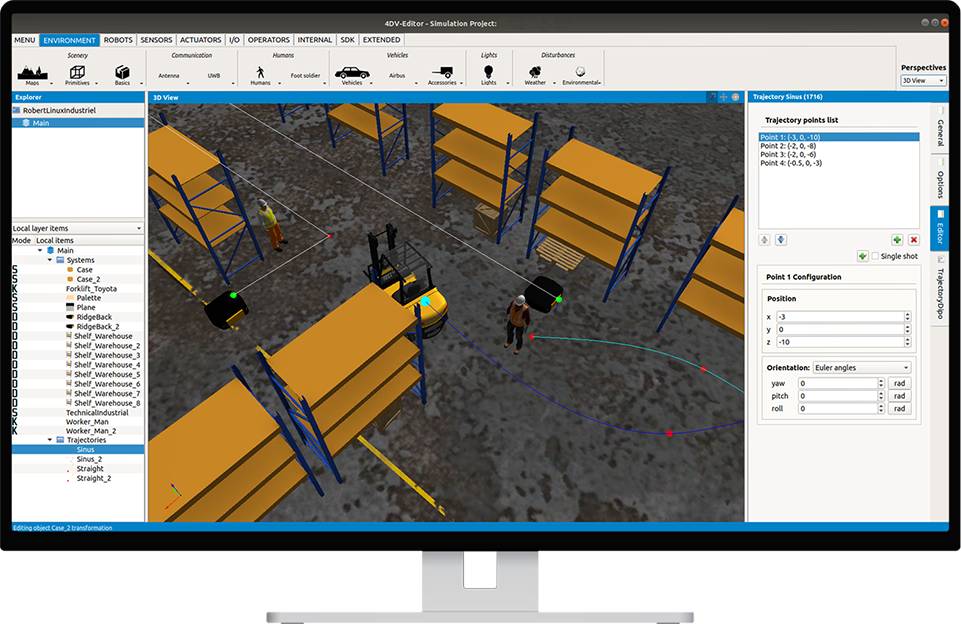Collapse the Trajectories tree folder

pyautogui.click(x=50, y=439)
